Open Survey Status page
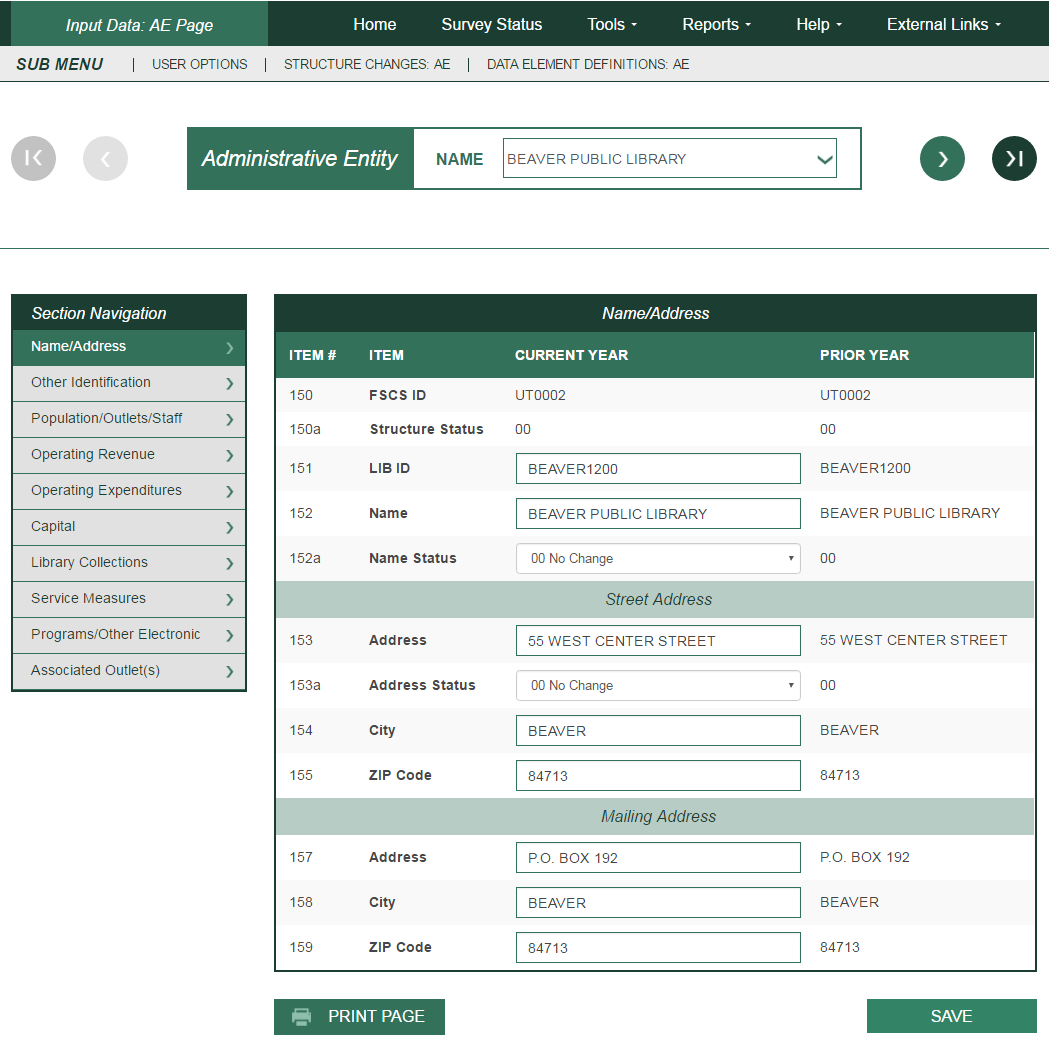Screen dimensions: 1049x1045 point(491,24)
